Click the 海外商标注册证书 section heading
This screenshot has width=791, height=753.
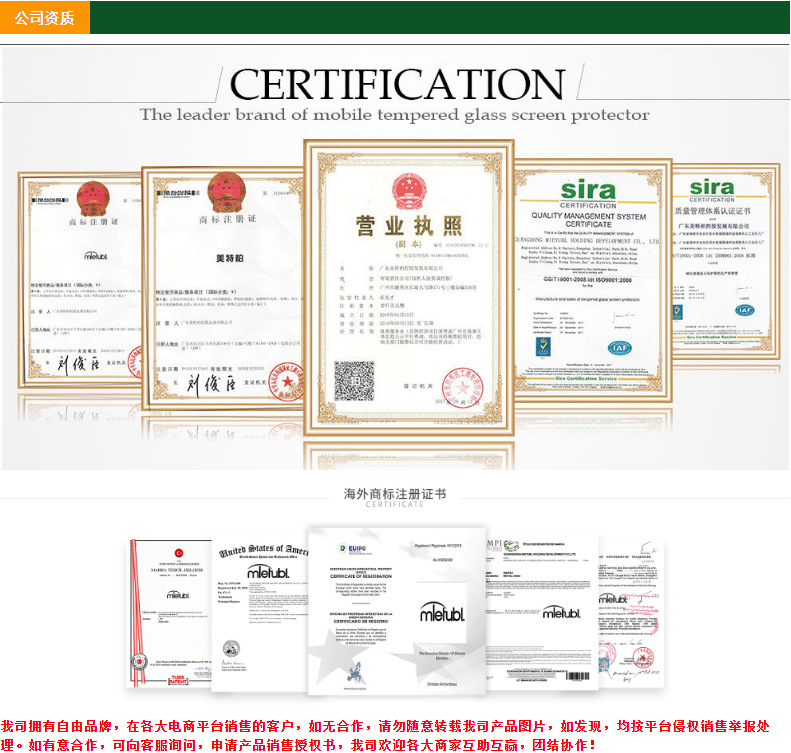[395, 494]
